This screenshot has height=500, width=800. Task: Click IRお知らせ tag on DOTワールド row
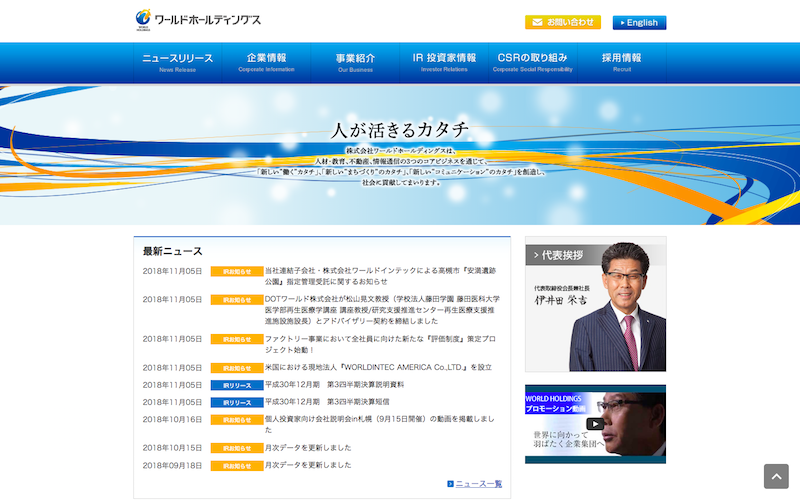[237, 299]
